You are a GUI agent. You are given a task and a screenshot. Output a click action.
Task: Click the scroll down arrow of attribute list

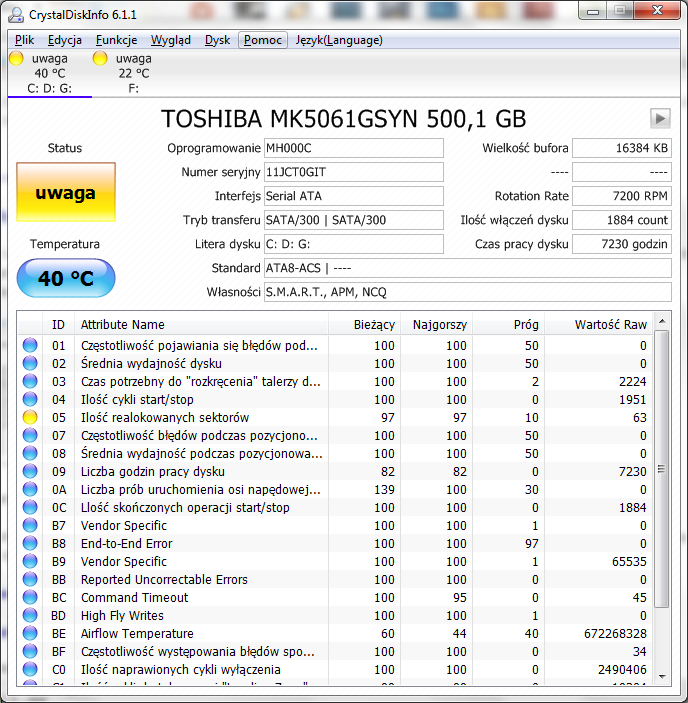click(x=662, y=677)
